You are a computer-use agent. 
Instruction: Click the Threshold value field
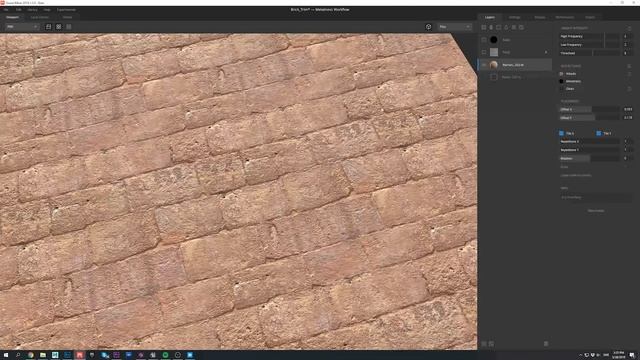627,53
